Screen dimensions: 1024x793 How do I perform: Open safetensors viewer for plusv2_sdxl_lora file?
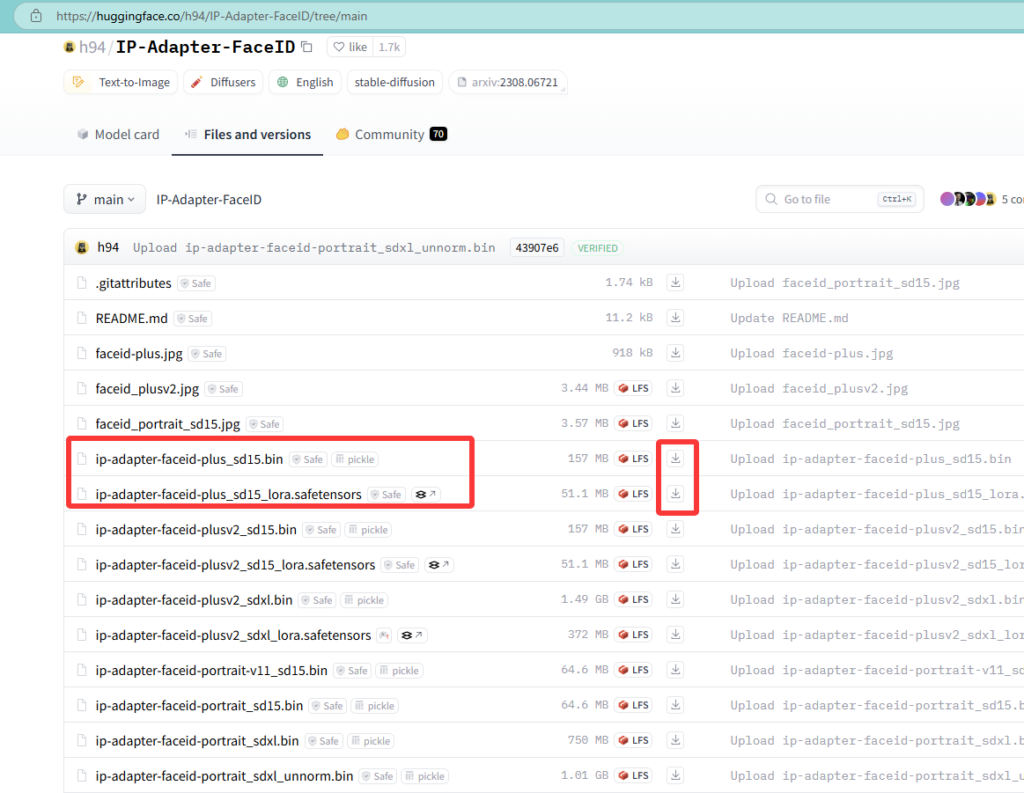pyautogui.click(x=412, y=636)
